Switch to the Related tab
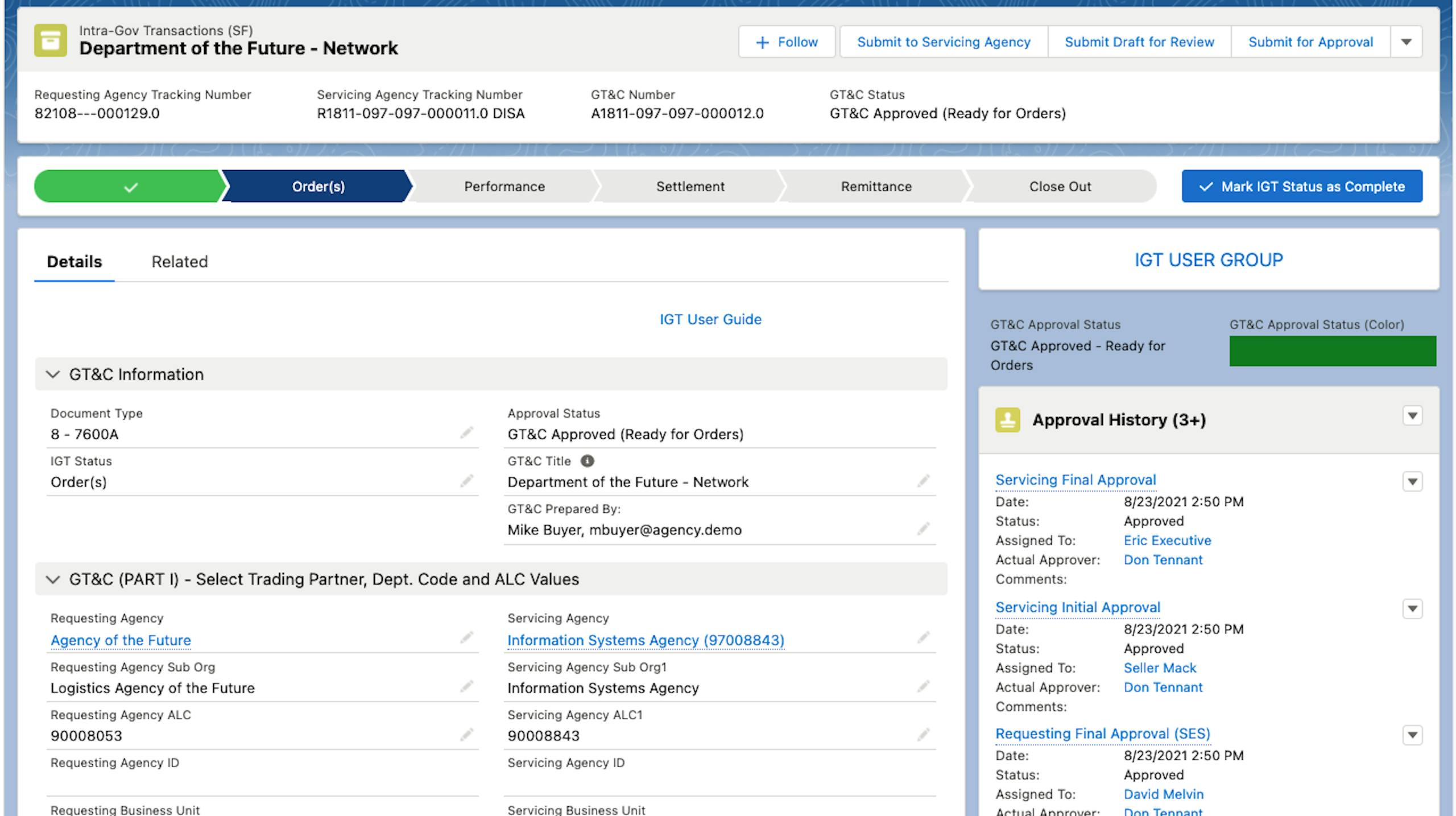This screenshot has width=1456, height=816. point(179,262)
